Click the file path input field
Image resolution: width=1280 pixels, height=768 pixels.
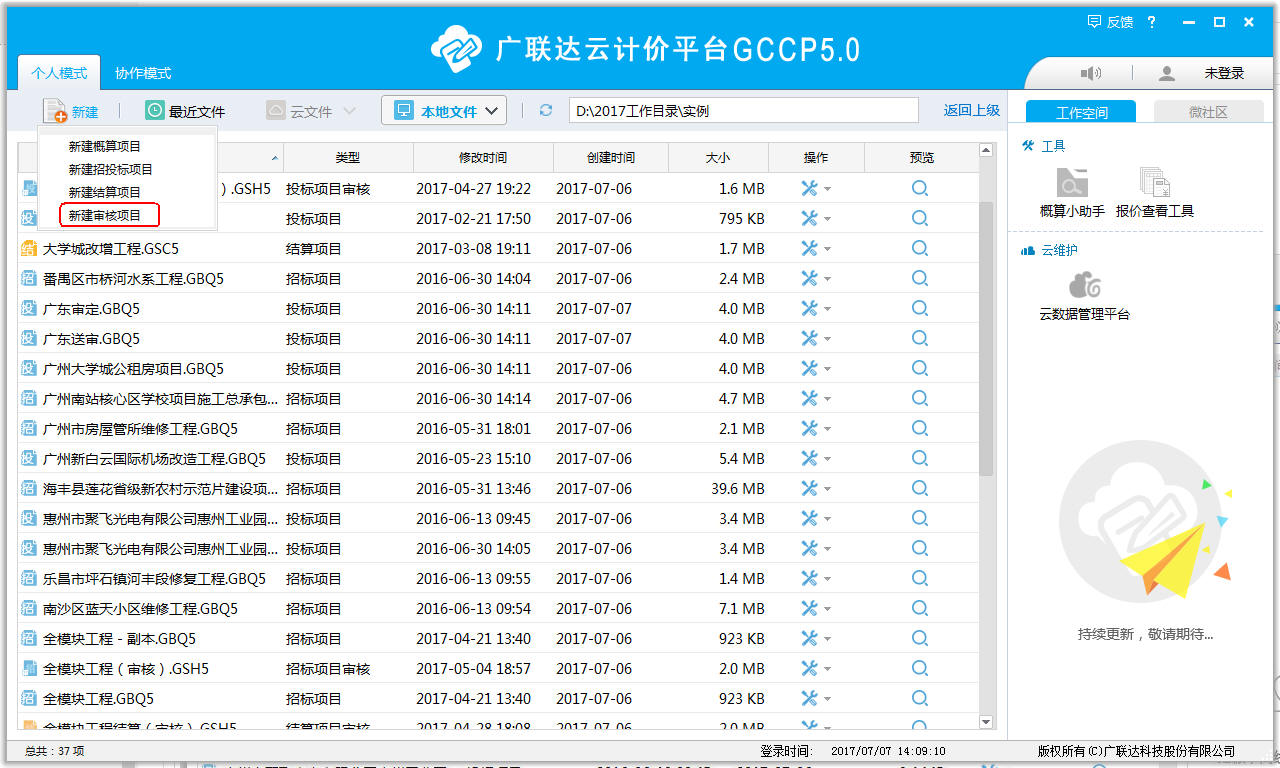[743, 111]
